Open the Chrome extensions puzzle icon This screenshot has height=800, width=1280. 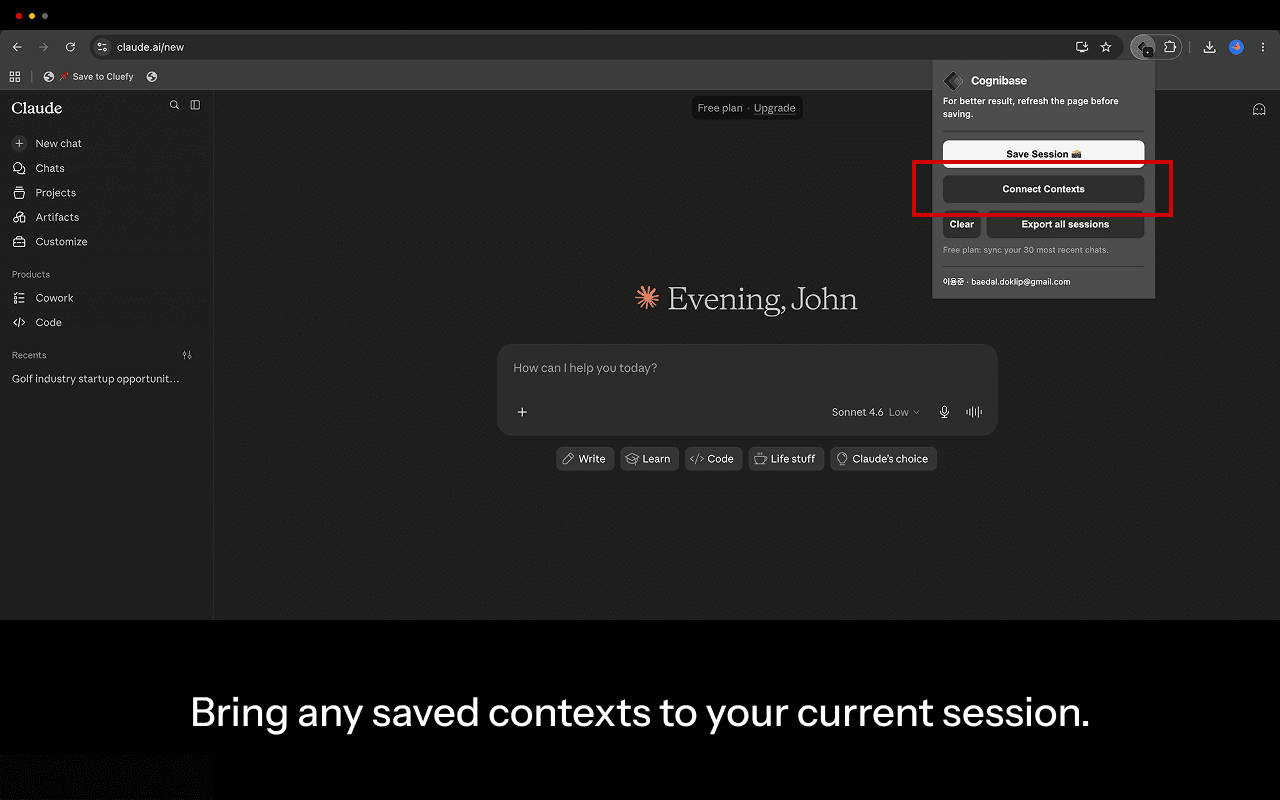click(1170, 47)
